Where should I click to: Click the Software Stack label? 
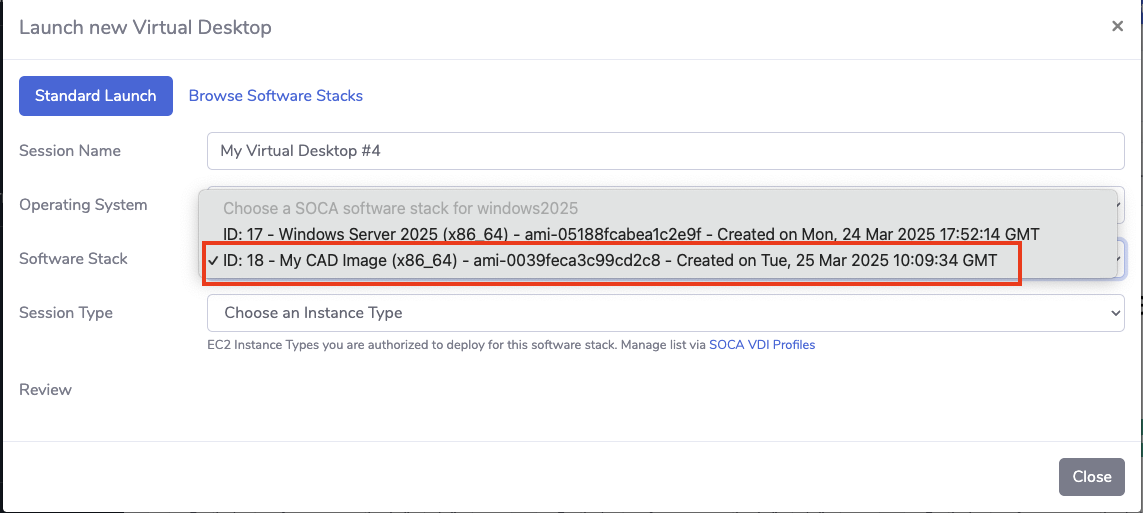click(73, 259)
